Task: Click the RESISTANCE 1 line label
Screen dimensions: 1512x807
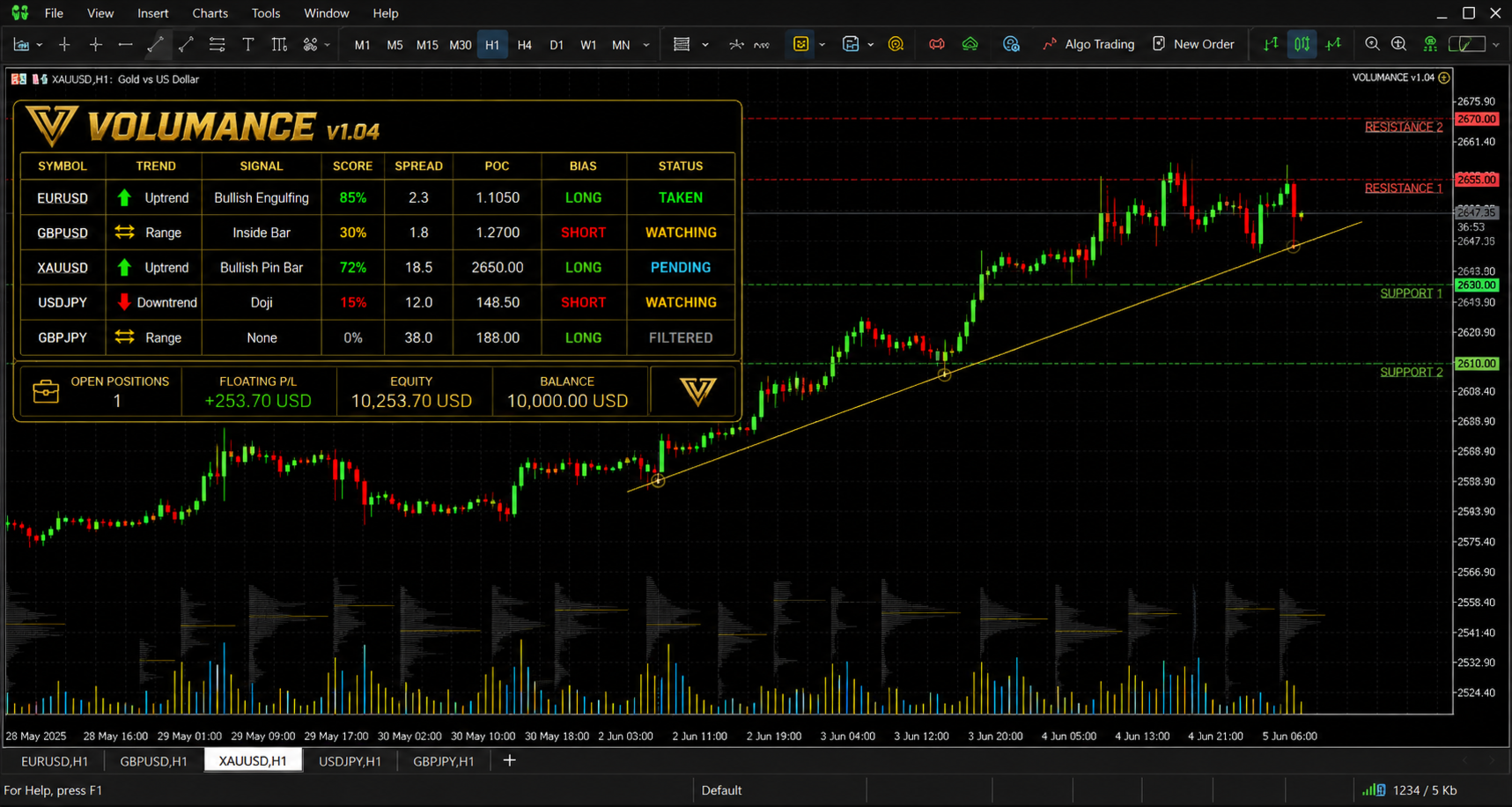Action: pyautogui.click(x=1404, y=188)
